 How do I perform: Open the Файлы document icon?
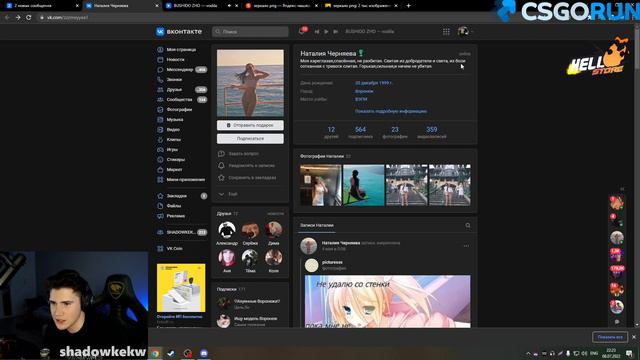tap(160, 206)
